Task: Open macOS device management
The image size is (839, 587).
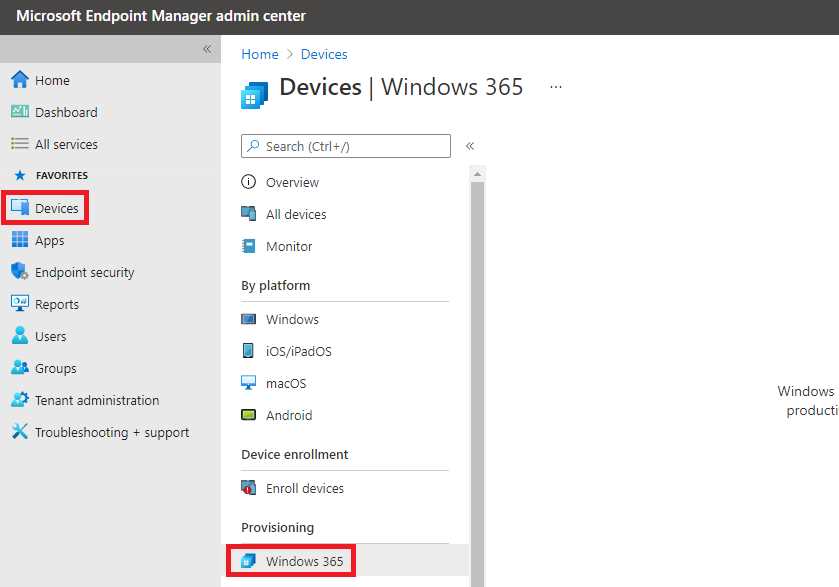Action: coord(287,383)
